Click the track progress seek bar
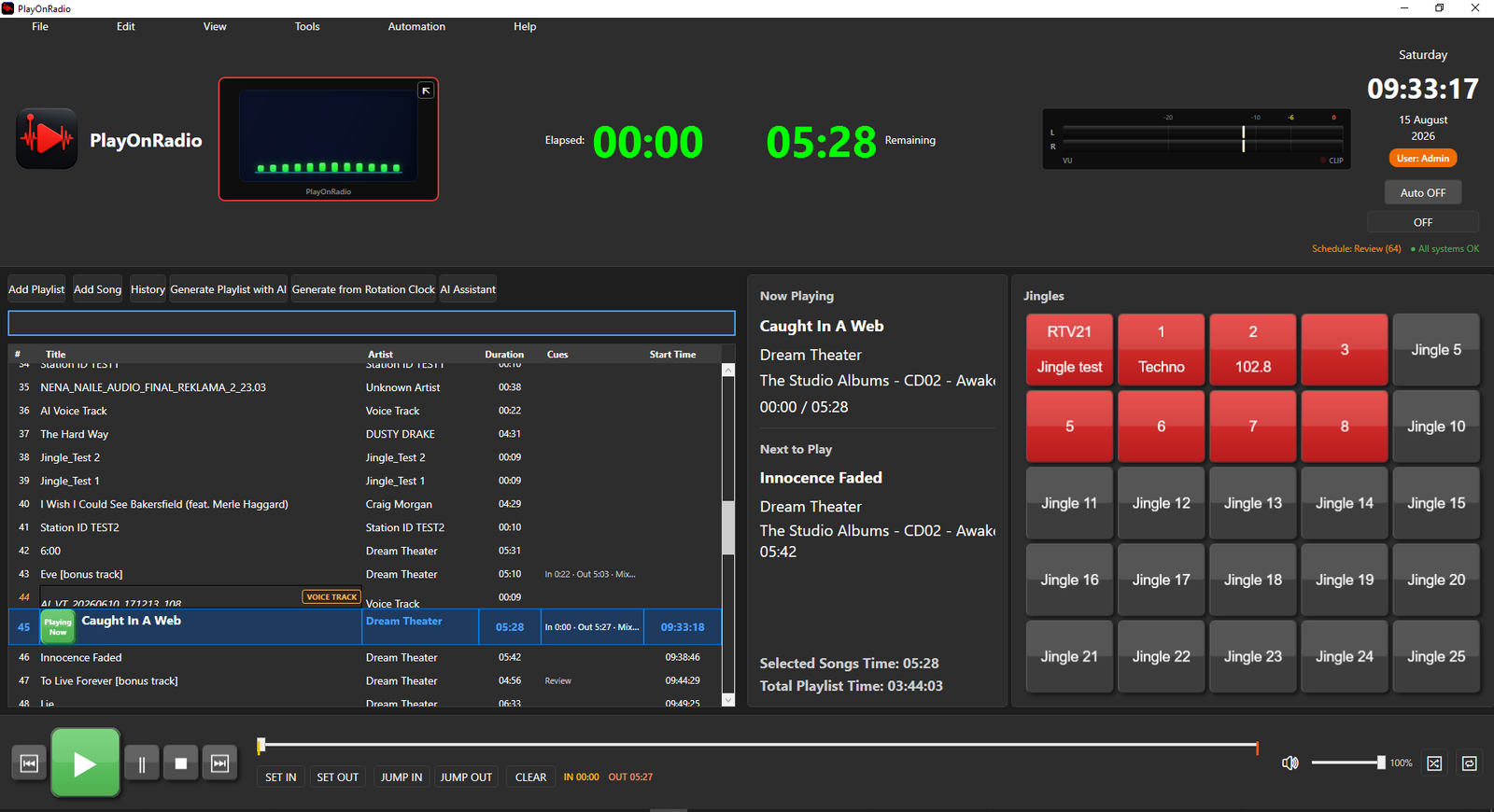 (x=759, y=745)
